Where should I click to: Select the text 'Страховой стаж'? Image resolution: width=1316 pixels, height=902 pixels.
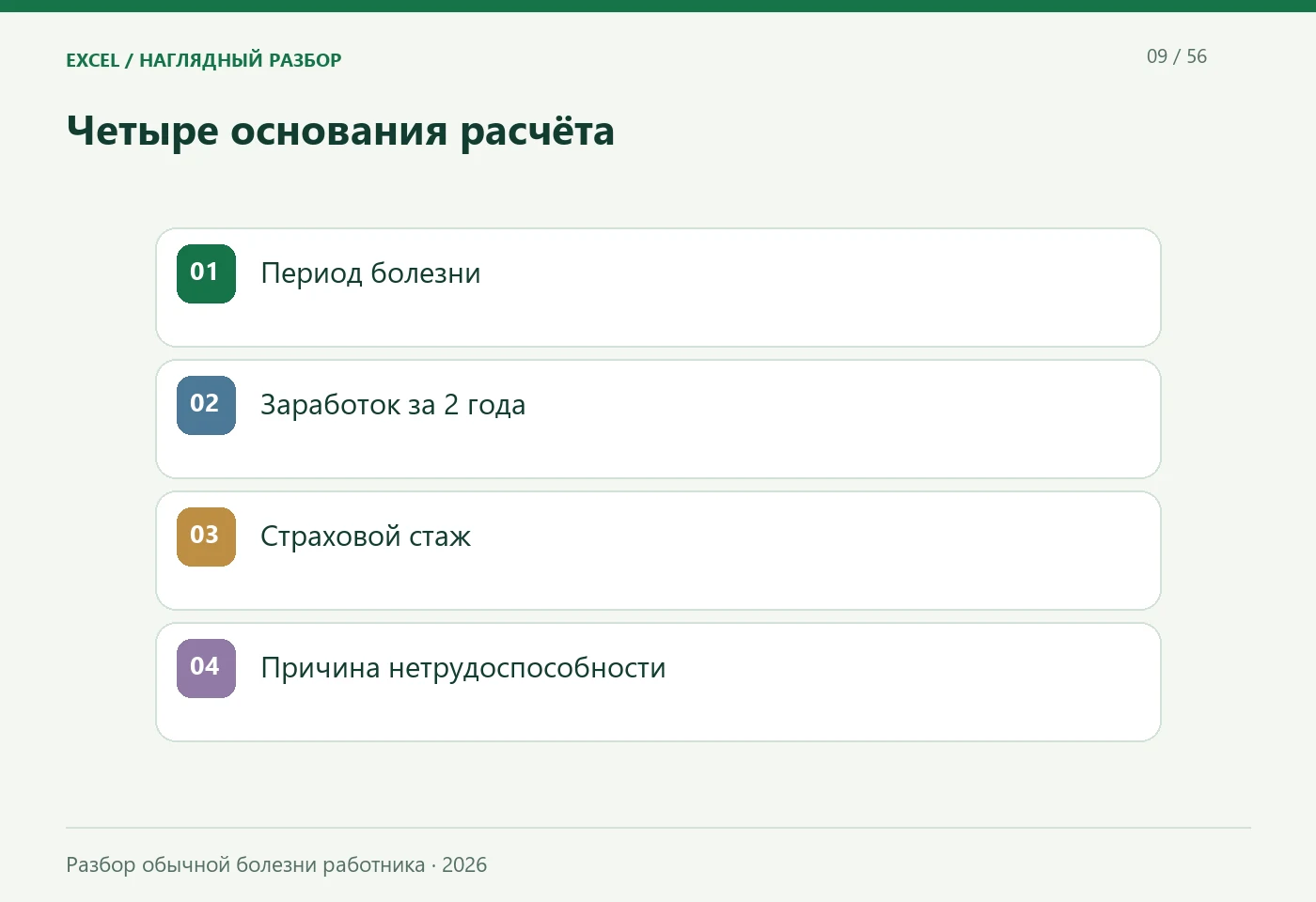pyautogui.click(x=366, y=537)
